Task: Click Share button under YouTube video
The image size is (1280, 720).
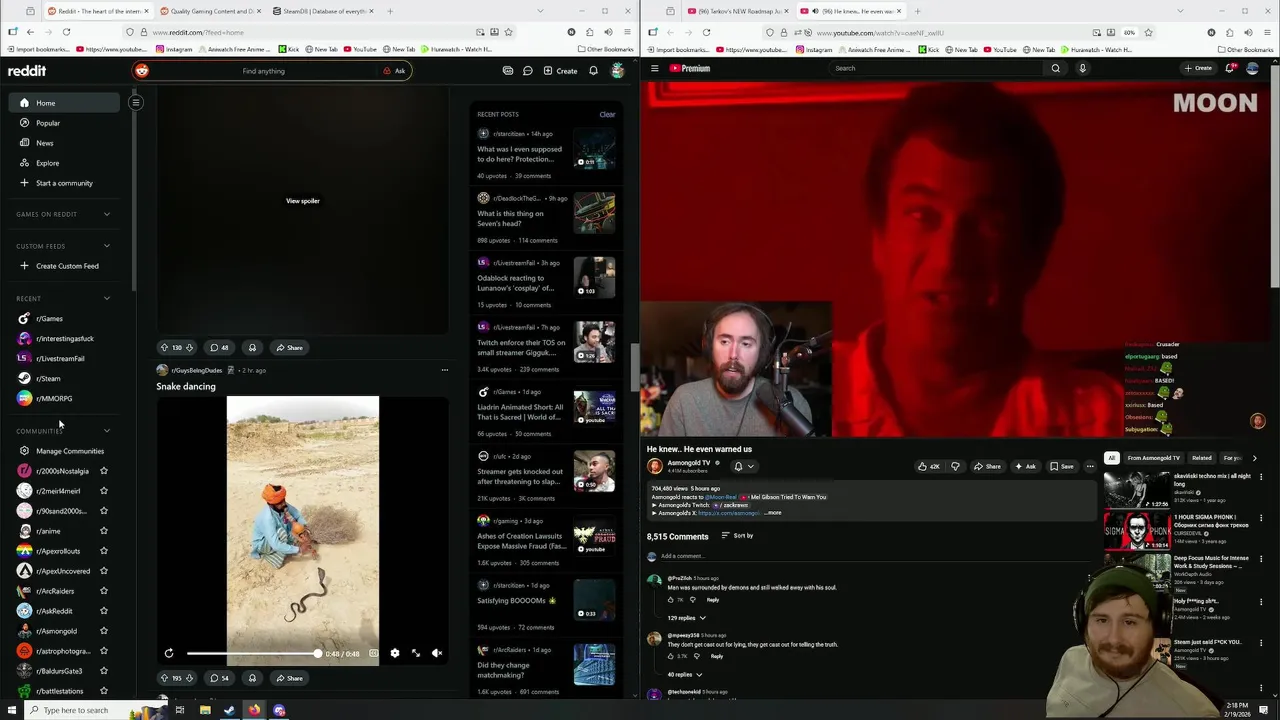Action: 987,466
